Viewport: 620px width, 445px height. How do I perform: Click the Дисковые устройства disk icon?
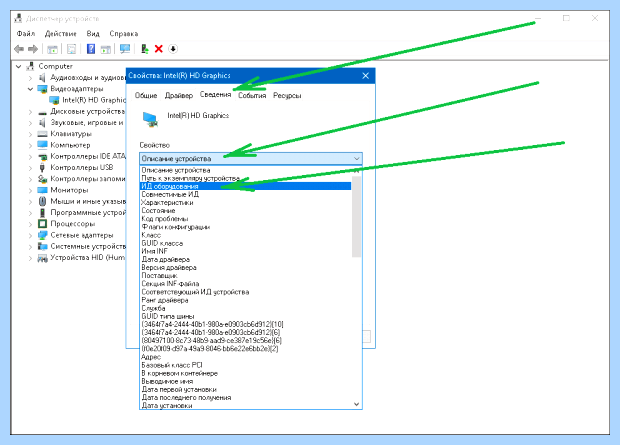(x=42, y=112)
